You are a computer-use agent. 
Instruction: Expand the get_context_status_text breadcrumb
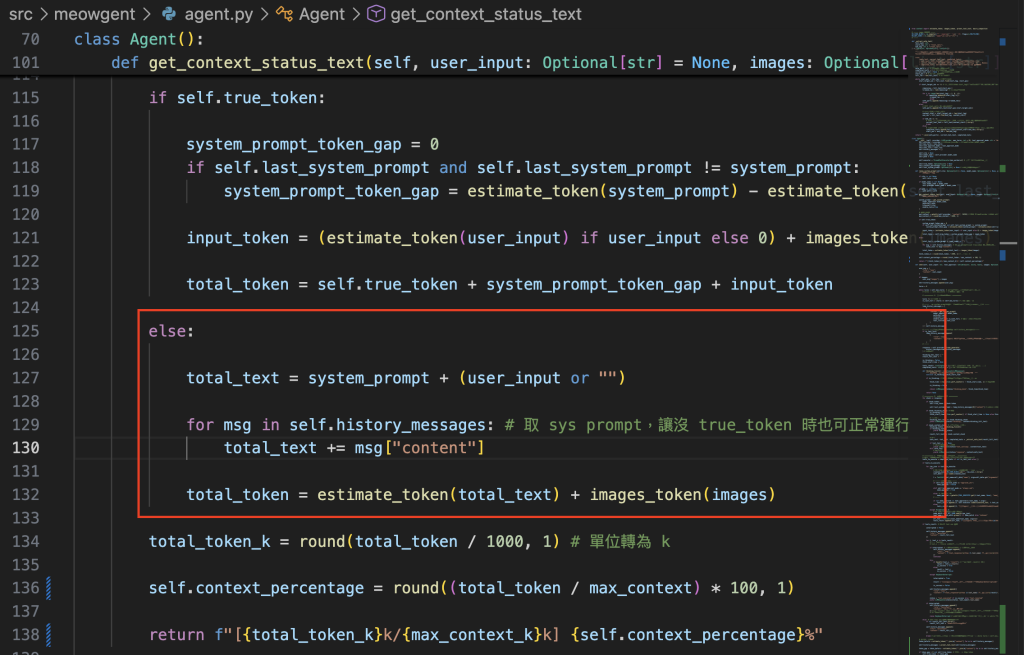(x=485, y=14)
